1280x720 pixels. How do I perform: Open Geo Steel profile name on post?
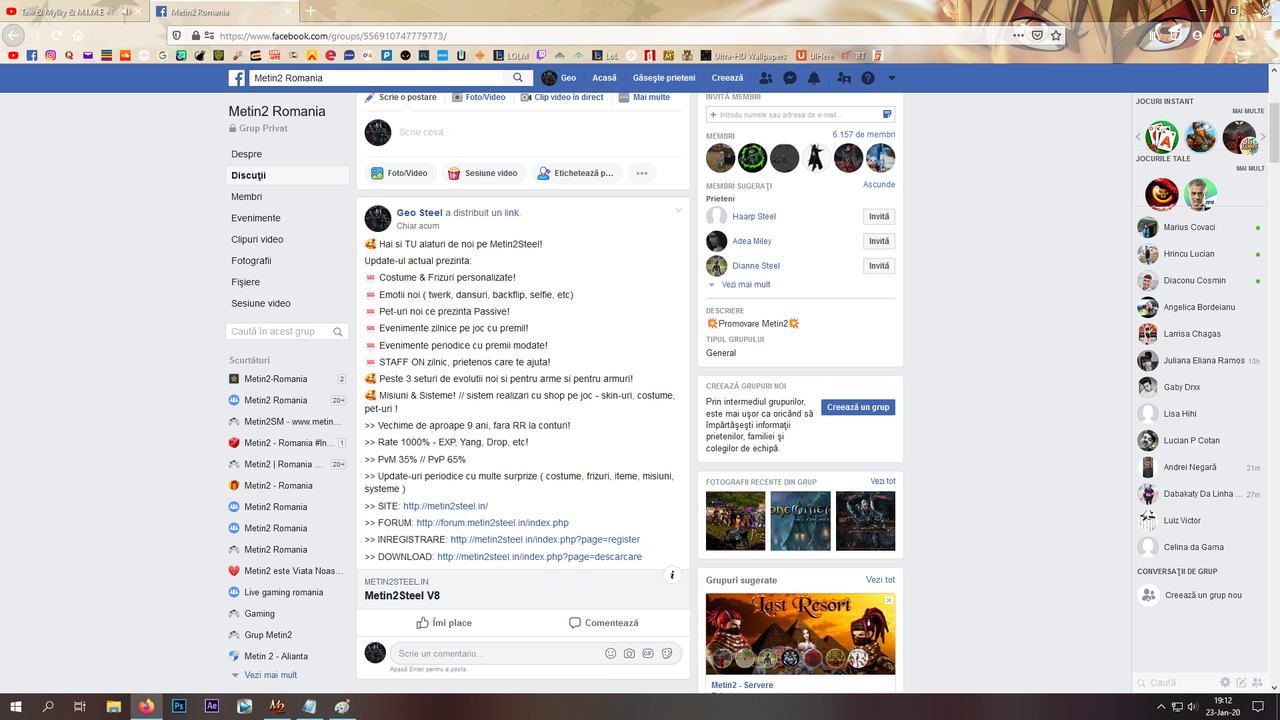point(420,212)
